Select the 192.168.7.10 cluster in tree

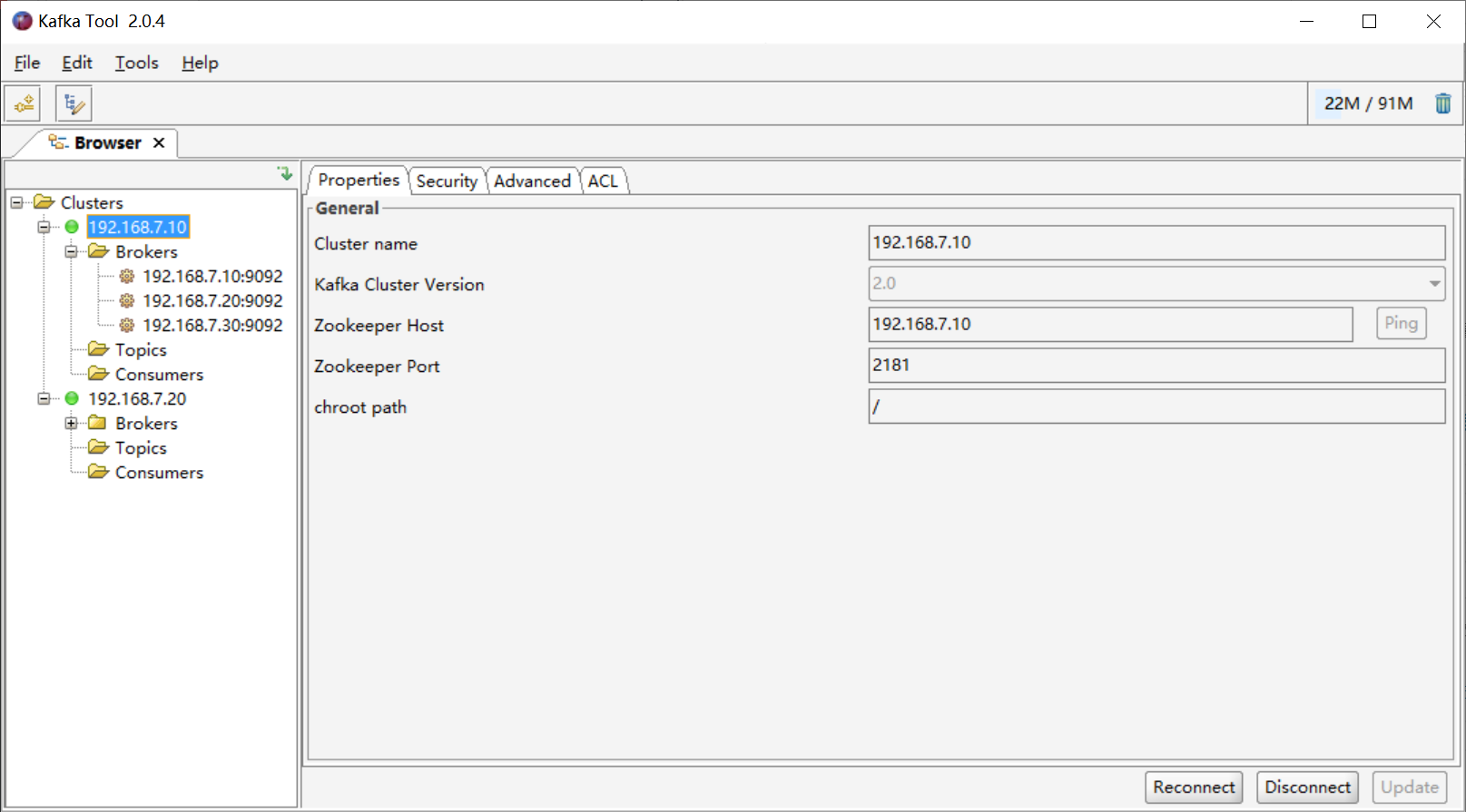[x=138, y=227]
